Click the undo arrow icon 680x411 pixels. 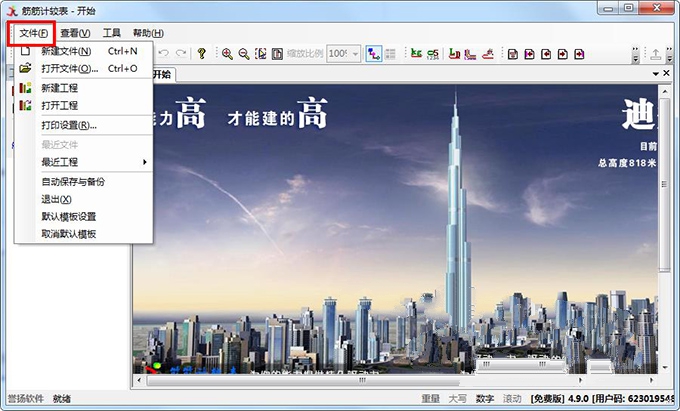point(163,53)
